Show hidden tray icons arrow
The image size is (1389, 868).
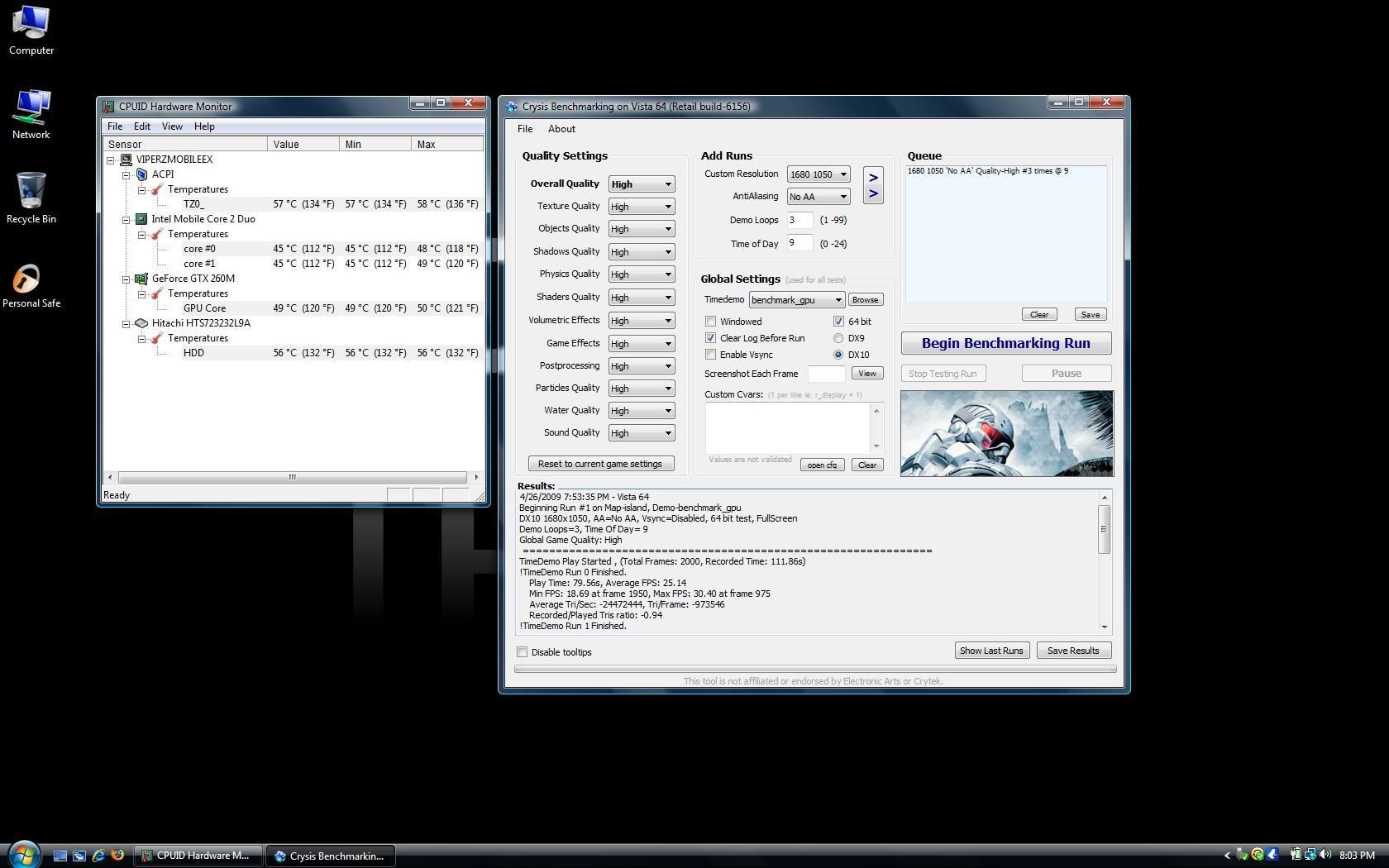tap(1227, 856)
